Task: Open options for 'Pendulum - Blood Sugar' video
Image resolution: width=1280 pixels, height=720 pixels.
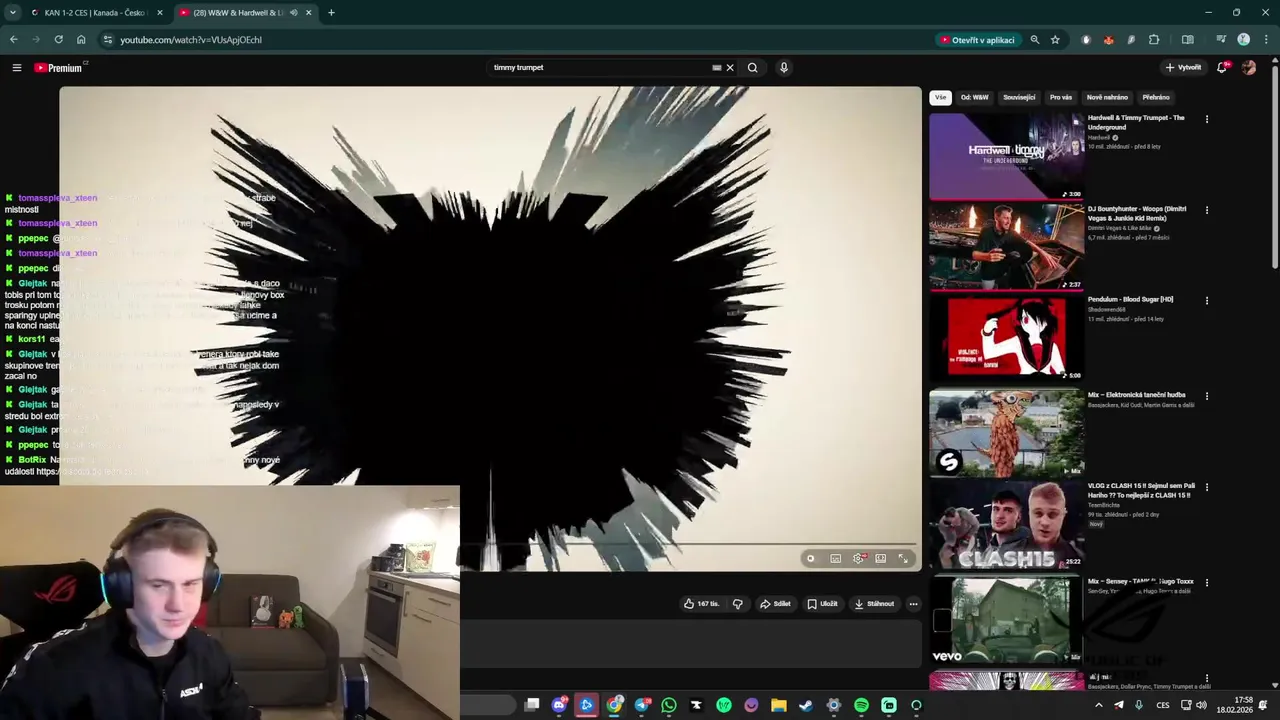Action: click(x=1206, y=300)
